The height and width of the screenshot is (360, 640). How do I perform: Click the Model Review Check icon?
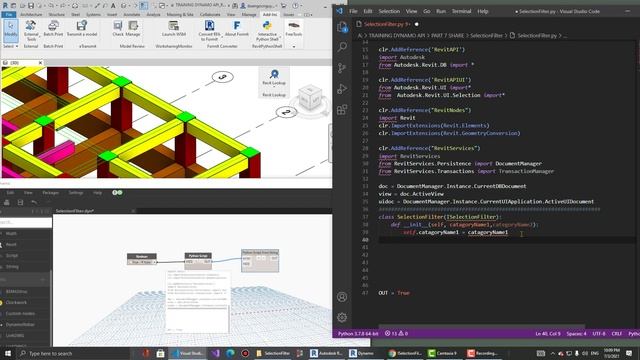pos(118,29)
